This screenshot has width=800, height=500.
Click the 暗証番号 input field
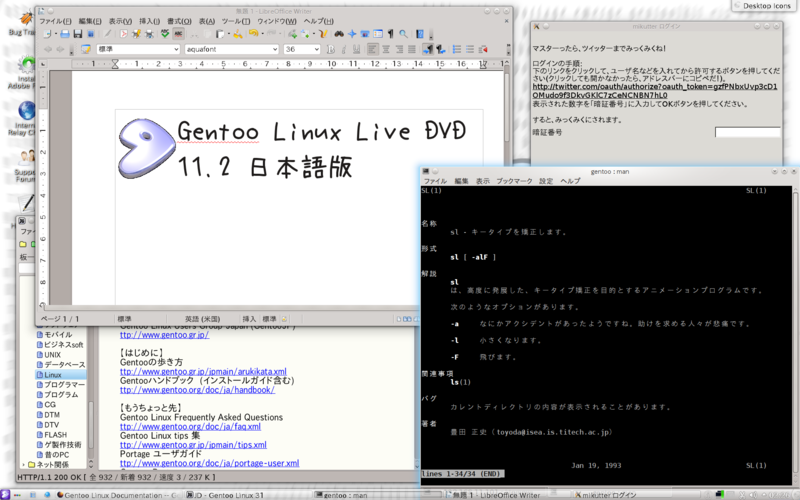click(747, 132)
